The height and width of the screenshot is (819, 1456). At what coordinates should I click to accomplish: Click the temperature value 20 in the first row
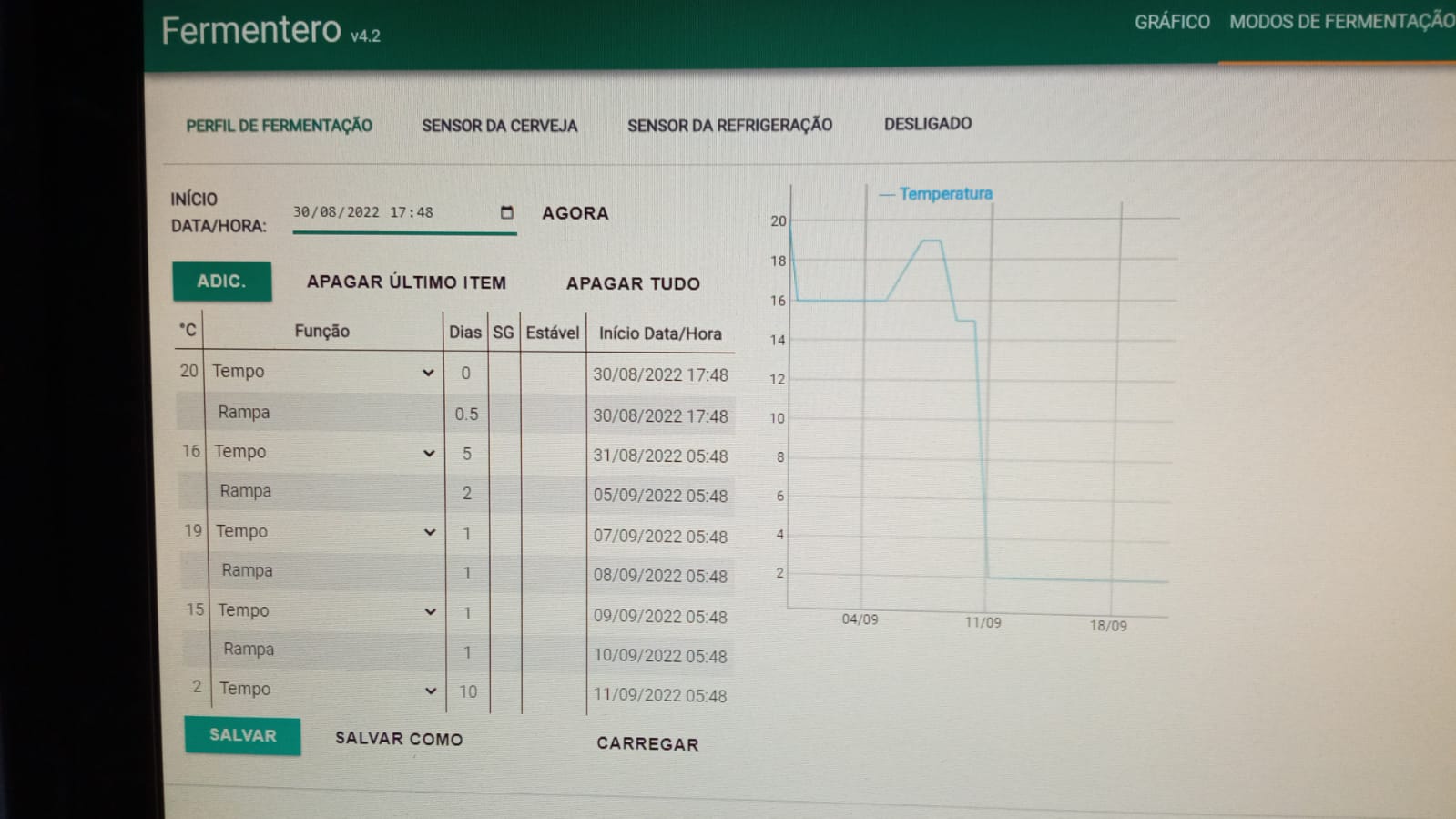click(x=188, y=371)
